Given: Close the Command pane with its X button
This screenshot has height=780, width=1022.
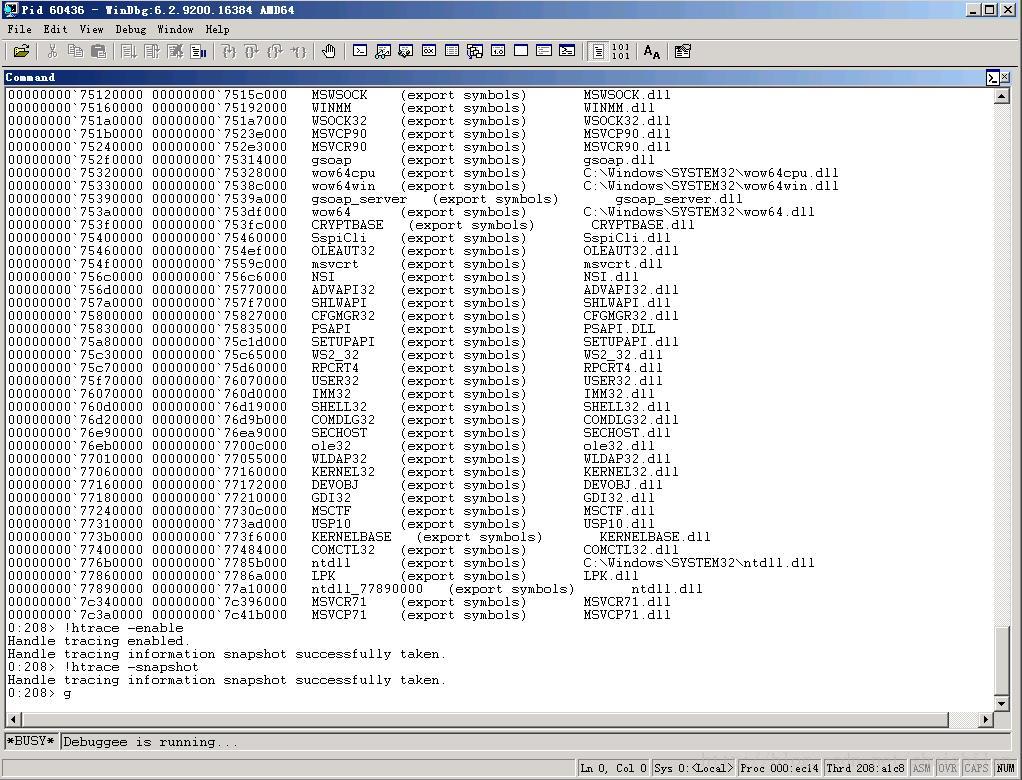Looking at the screenshot, I should [1005, 77].
